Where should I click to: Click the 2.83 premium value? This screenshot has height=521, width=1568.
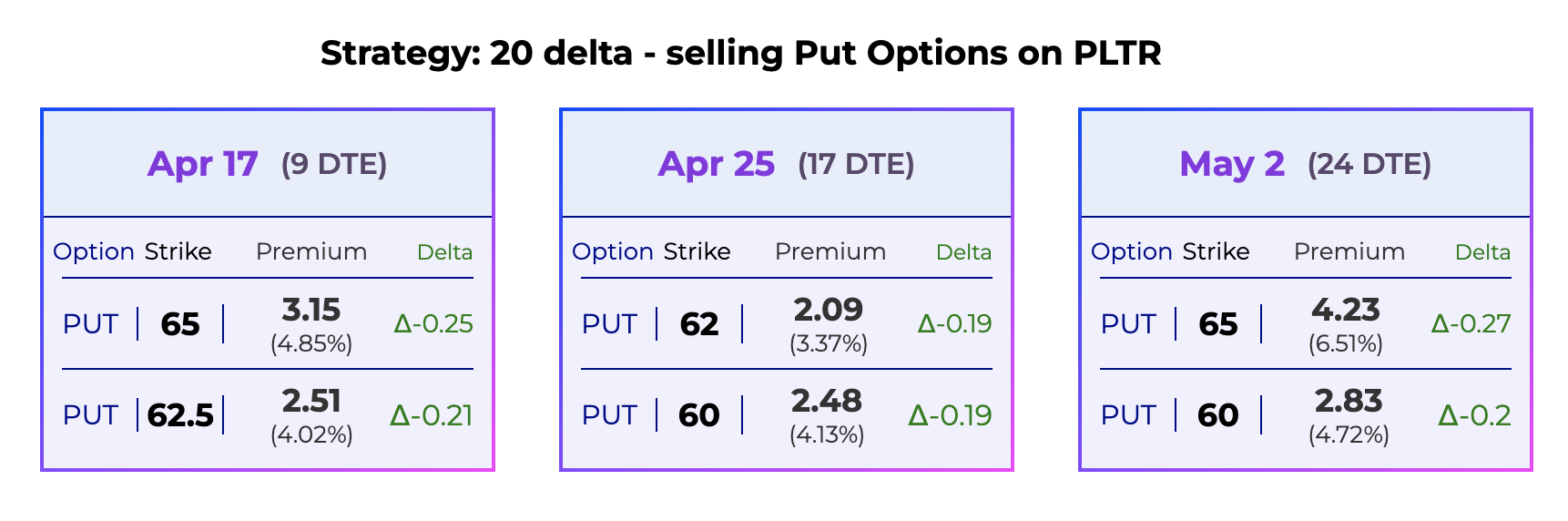pyautogui.click(x=1349, y=402)
